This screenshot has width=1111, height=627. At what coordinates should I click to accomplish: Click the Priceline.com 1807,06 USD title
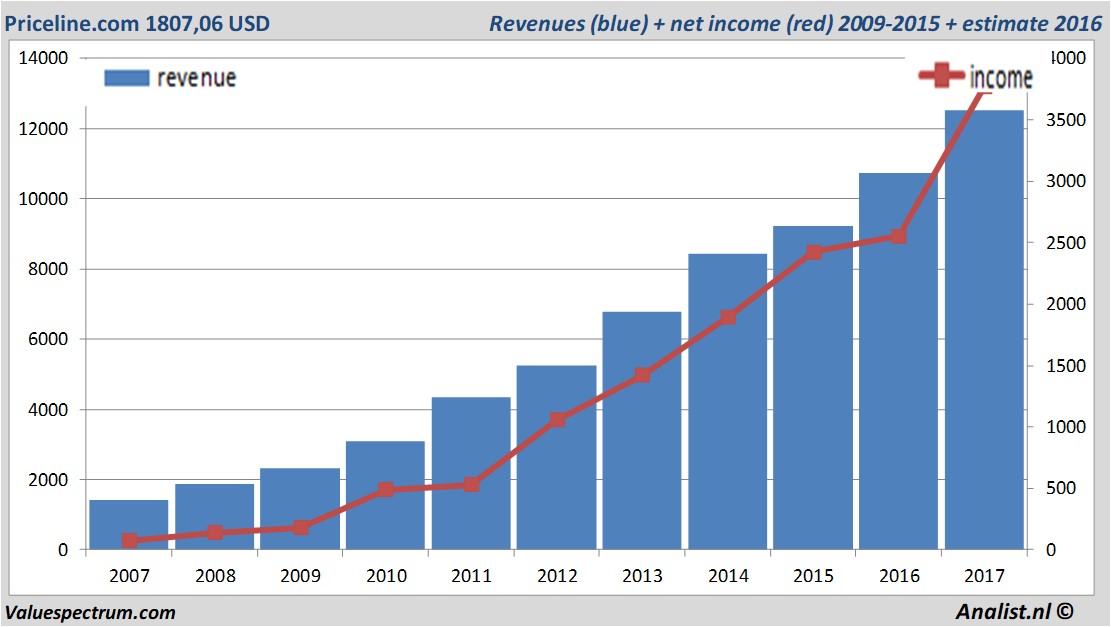[137, 23]
